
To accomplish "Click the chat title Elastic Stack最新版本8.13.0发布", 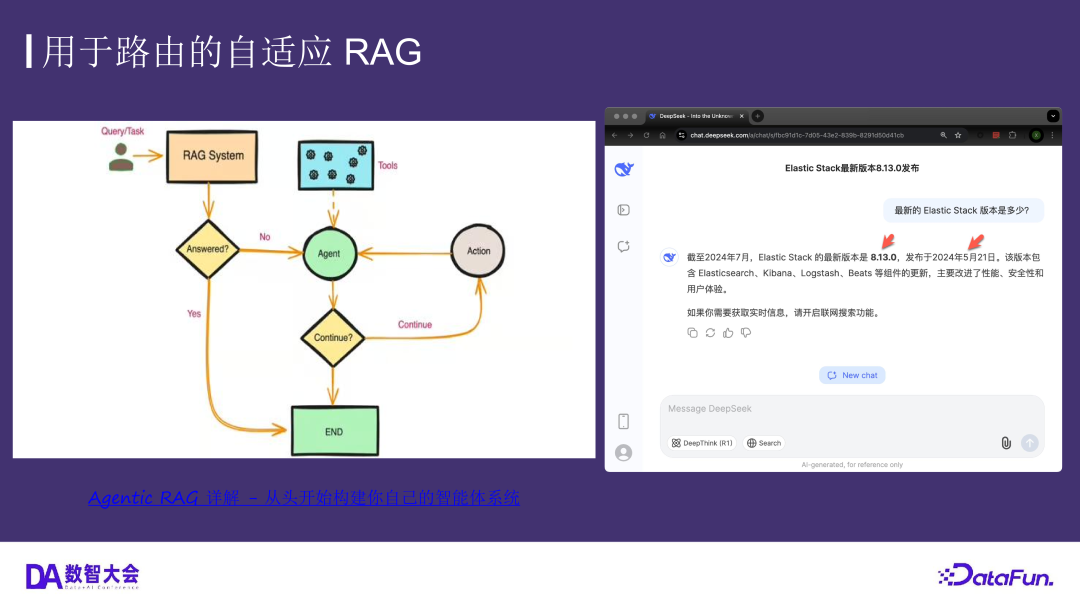I will tap(852, 168).
